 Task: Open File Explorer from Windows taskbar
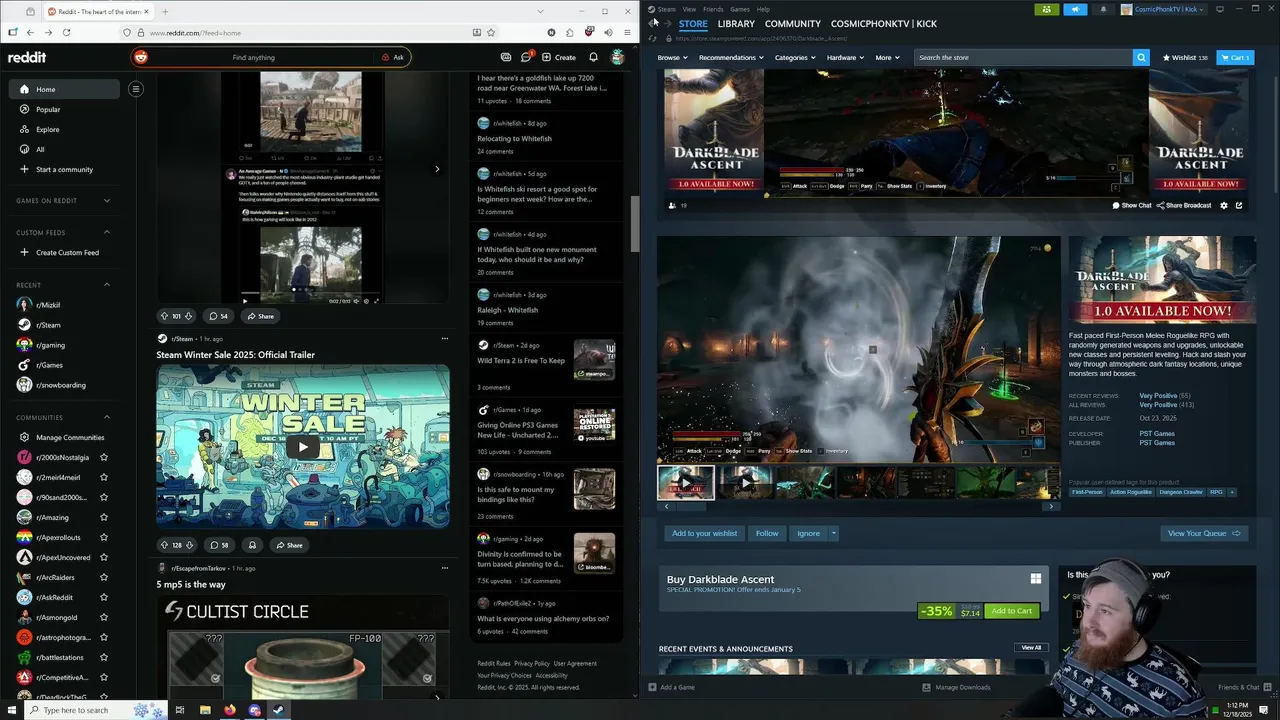click(x=205, y=710)
